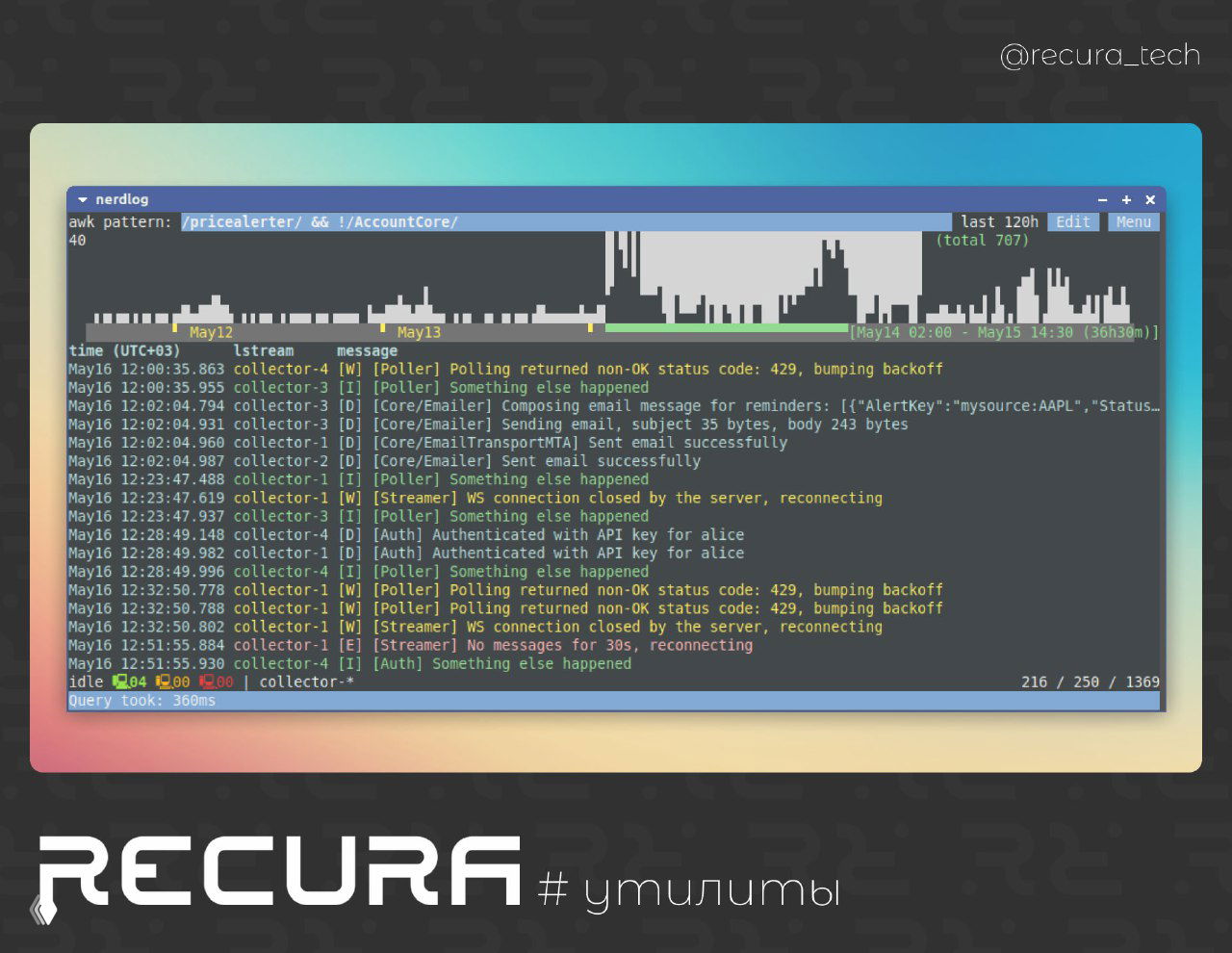
Task: Click the 'Query took: 360ms' status line
Action: tap(141, 701)
